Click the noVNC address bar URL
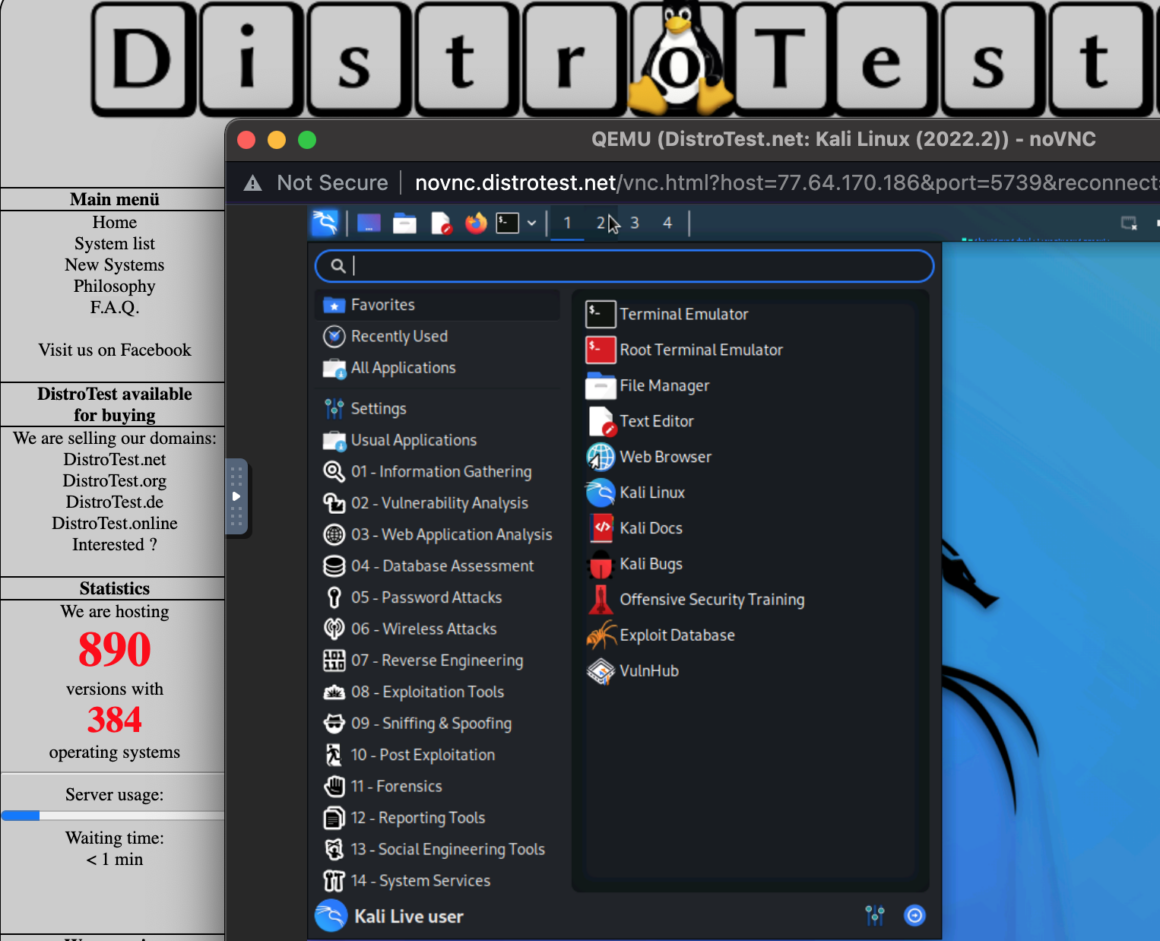1160x941 pixels. click(x=787, y=183)
